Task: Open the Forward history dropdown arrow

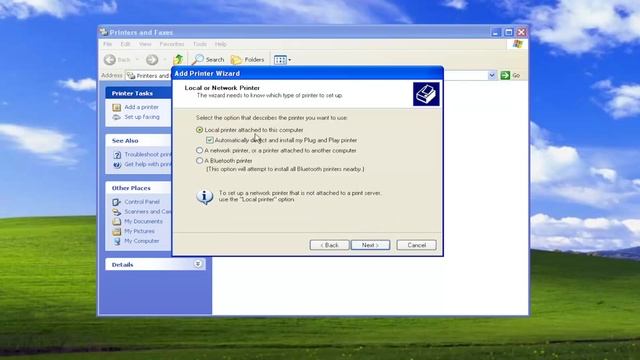Action: point(165,60)
